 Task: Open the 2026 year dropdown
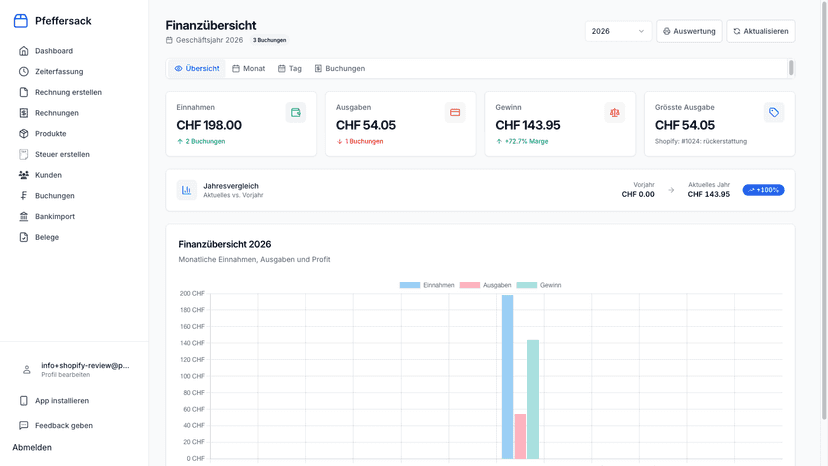coord(618,31)
